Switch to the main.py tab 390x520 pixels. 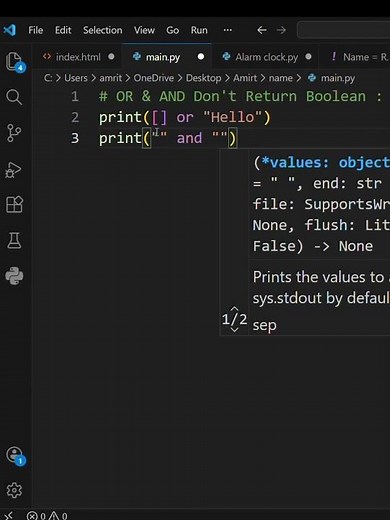click(x=163, y=57)
